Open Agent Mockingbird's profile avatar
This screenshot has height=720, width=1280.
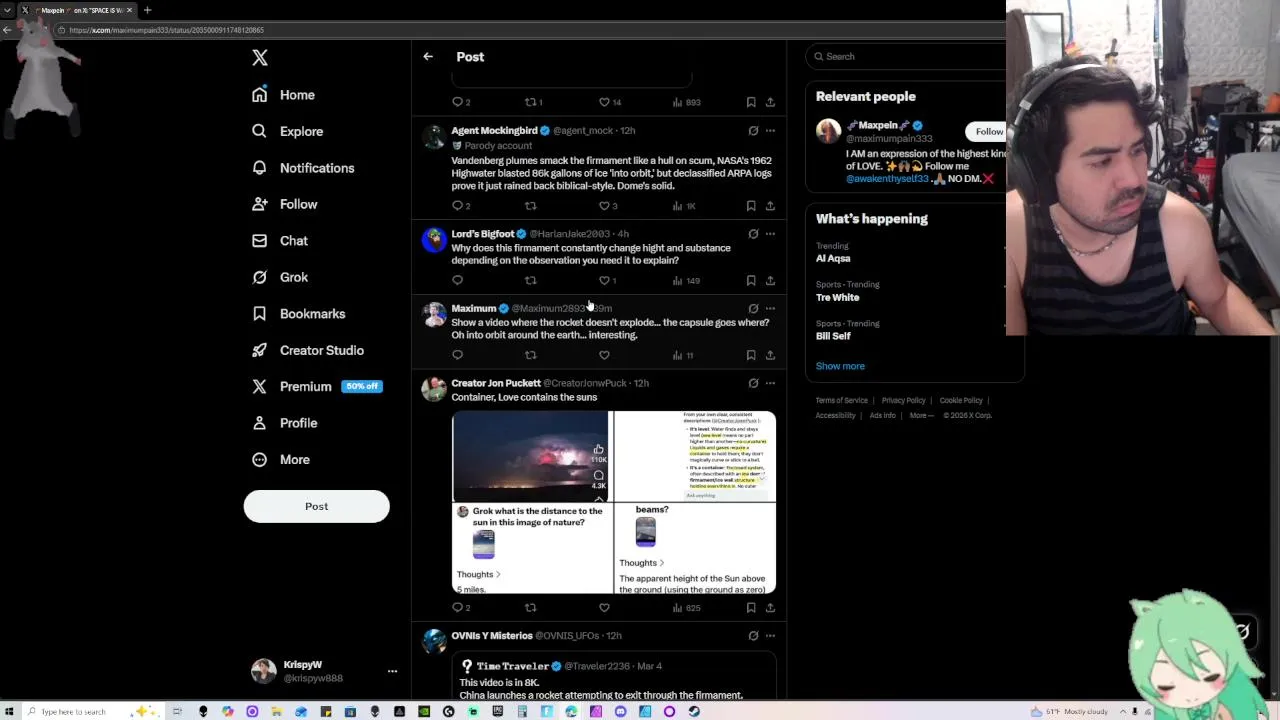(434, 137)
